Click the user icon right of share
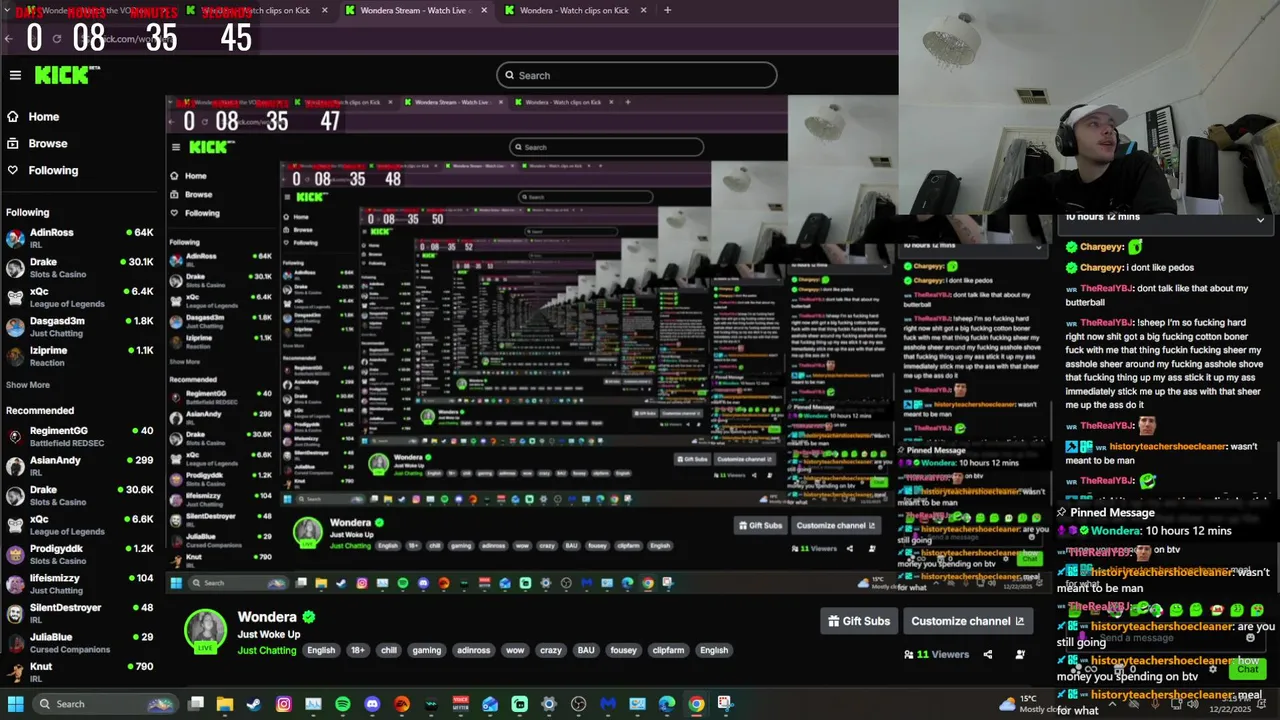Image resolution: width=1280 pixels, height=720 pixels. (1020, 655)
